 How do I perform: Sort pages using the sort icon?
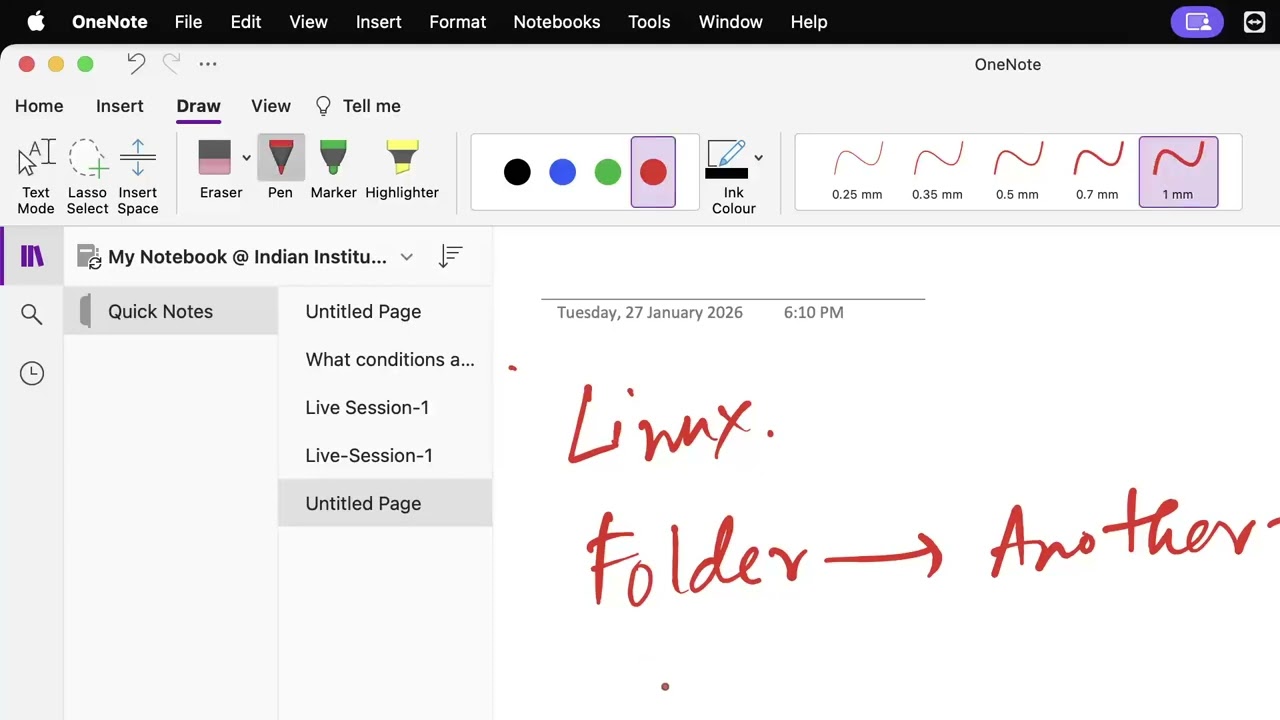pos(451,257)
